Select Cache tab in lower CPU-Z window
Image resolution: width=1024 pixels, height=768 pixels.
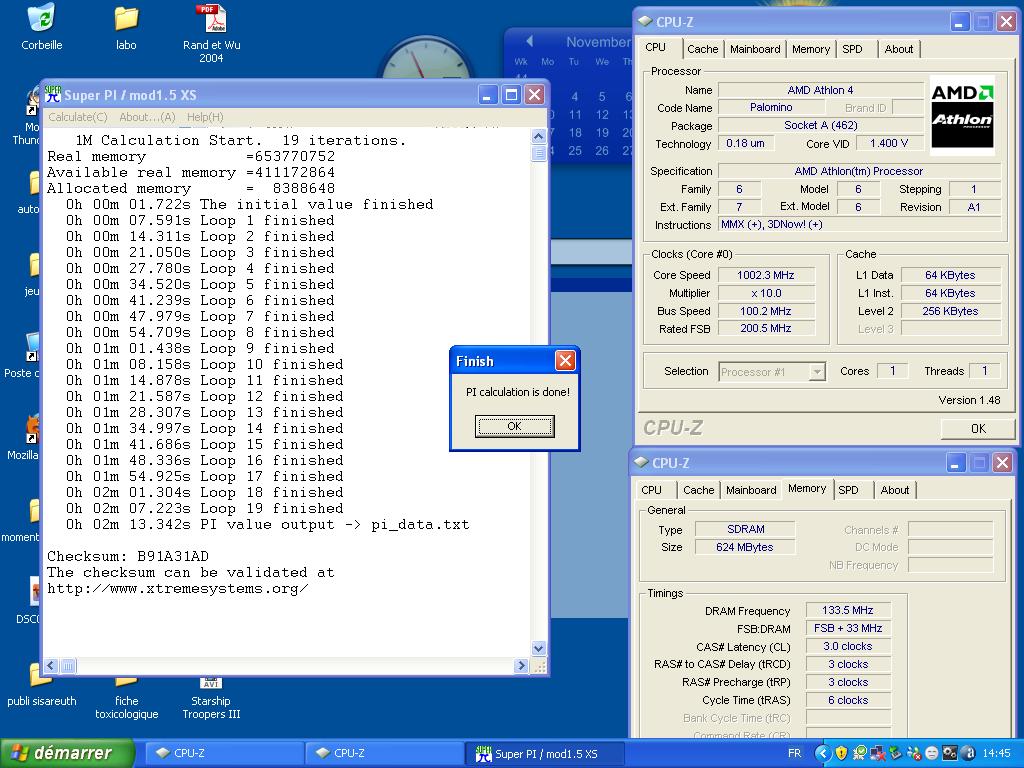(x=699, y=490)
